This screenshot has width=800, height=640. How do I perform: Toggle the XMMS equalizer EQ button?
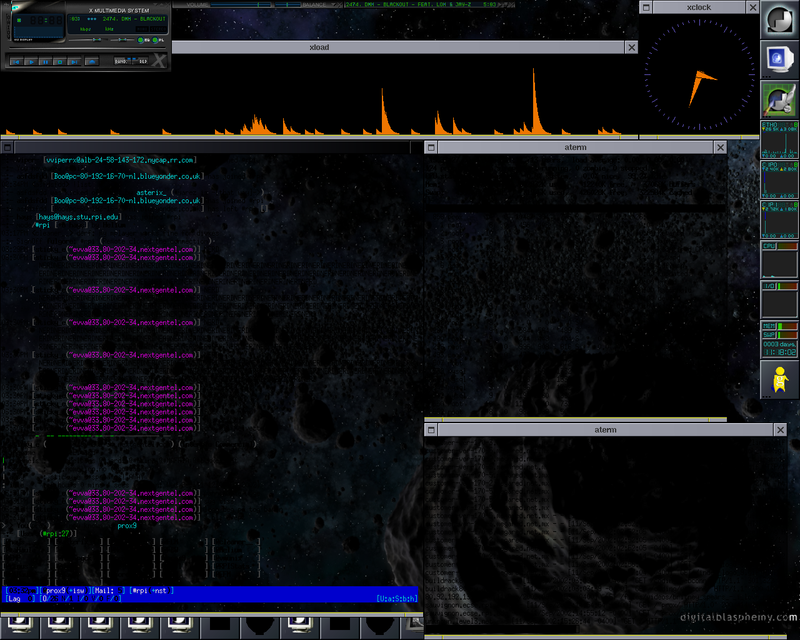[x=144, y=40]
